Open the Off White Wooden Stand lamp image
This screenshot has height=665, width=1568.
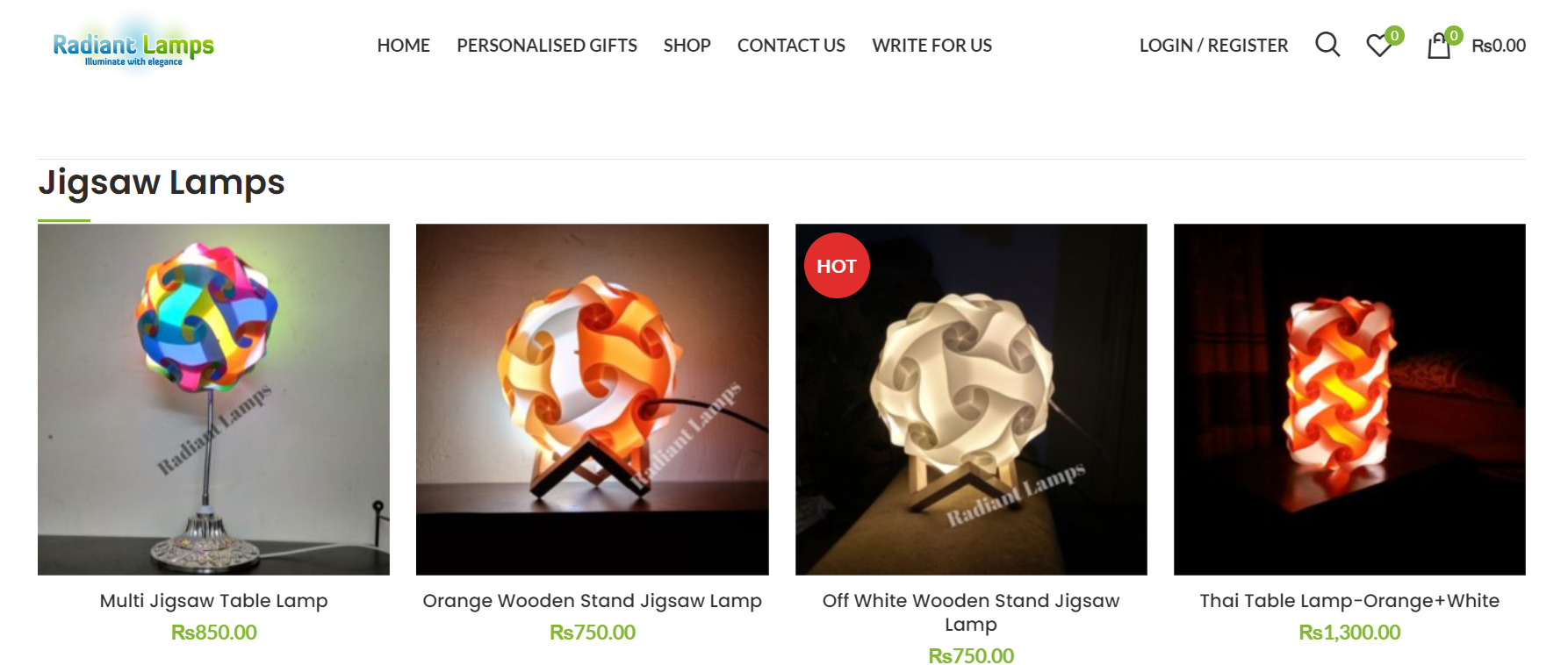(971, 400)
